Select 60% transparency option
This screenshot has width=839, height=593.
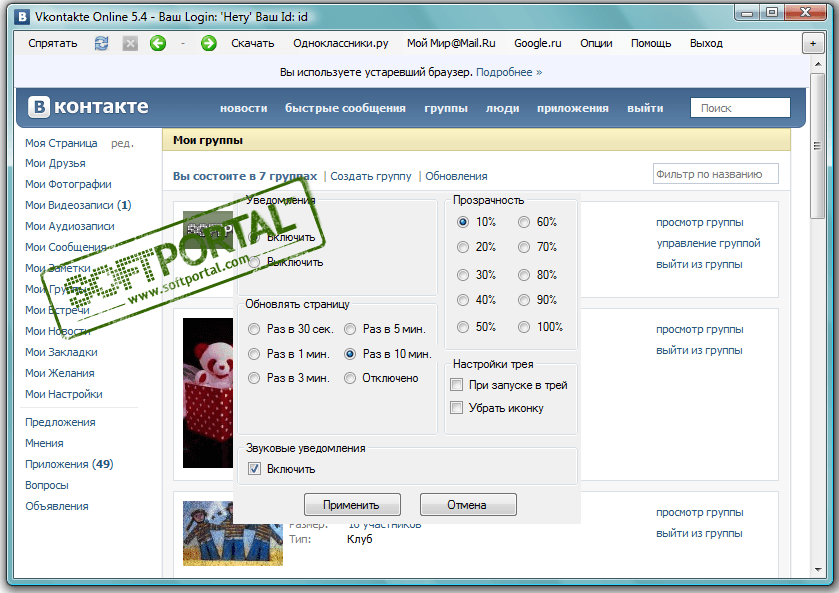pyautogui.click(x=524, y=222)
